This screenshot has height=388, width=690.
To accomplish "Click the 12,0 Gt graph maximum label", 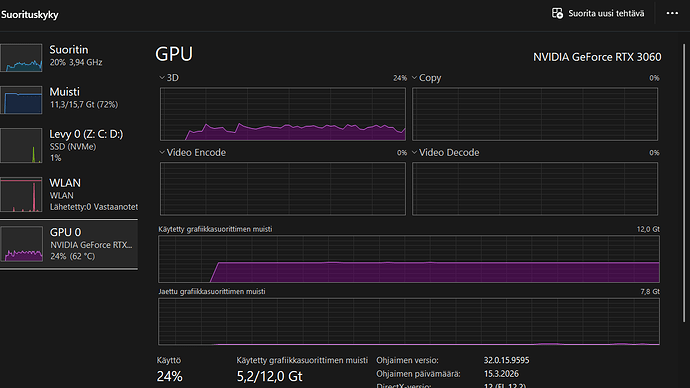I will coord(648,229).
